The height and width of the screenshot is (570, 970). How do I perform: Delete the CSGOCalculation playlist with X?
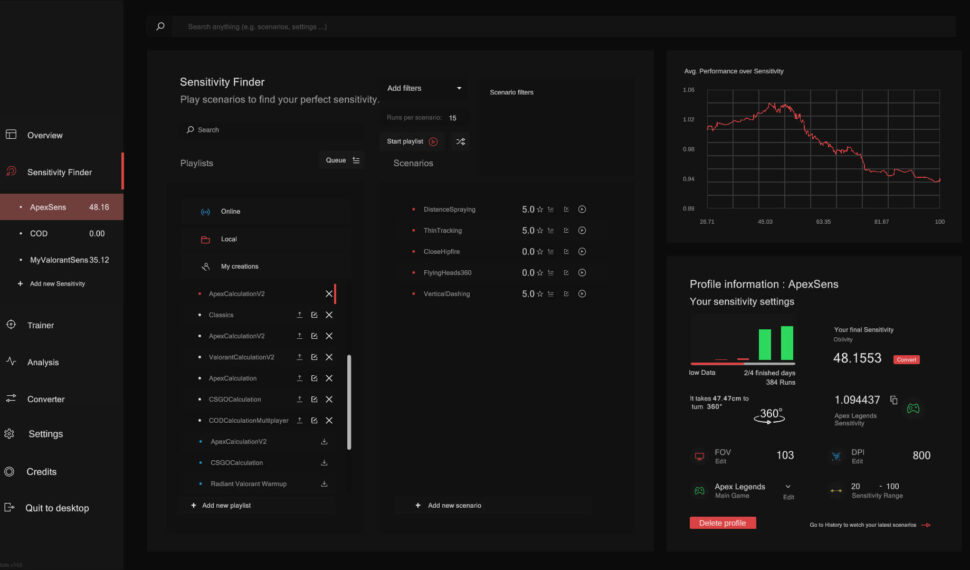(329, 399)
